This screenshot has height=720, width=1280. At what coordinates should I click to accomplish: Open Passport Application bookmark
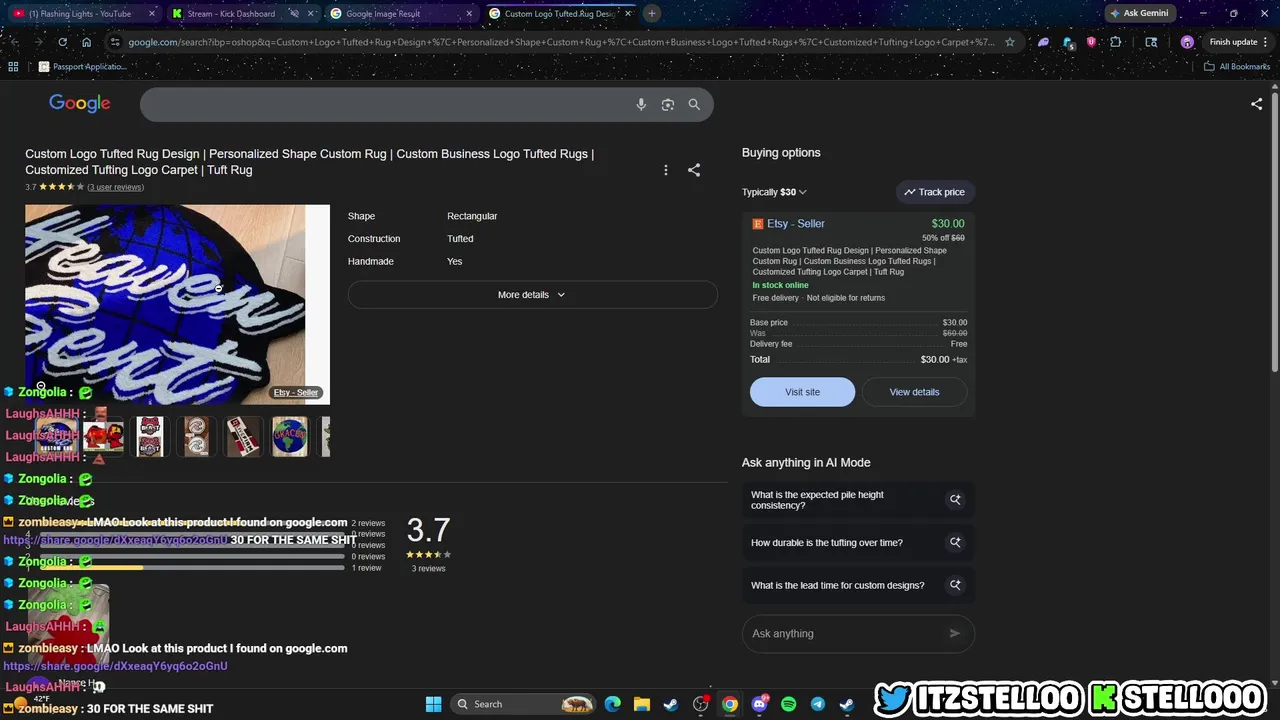[x=83, y=66]
